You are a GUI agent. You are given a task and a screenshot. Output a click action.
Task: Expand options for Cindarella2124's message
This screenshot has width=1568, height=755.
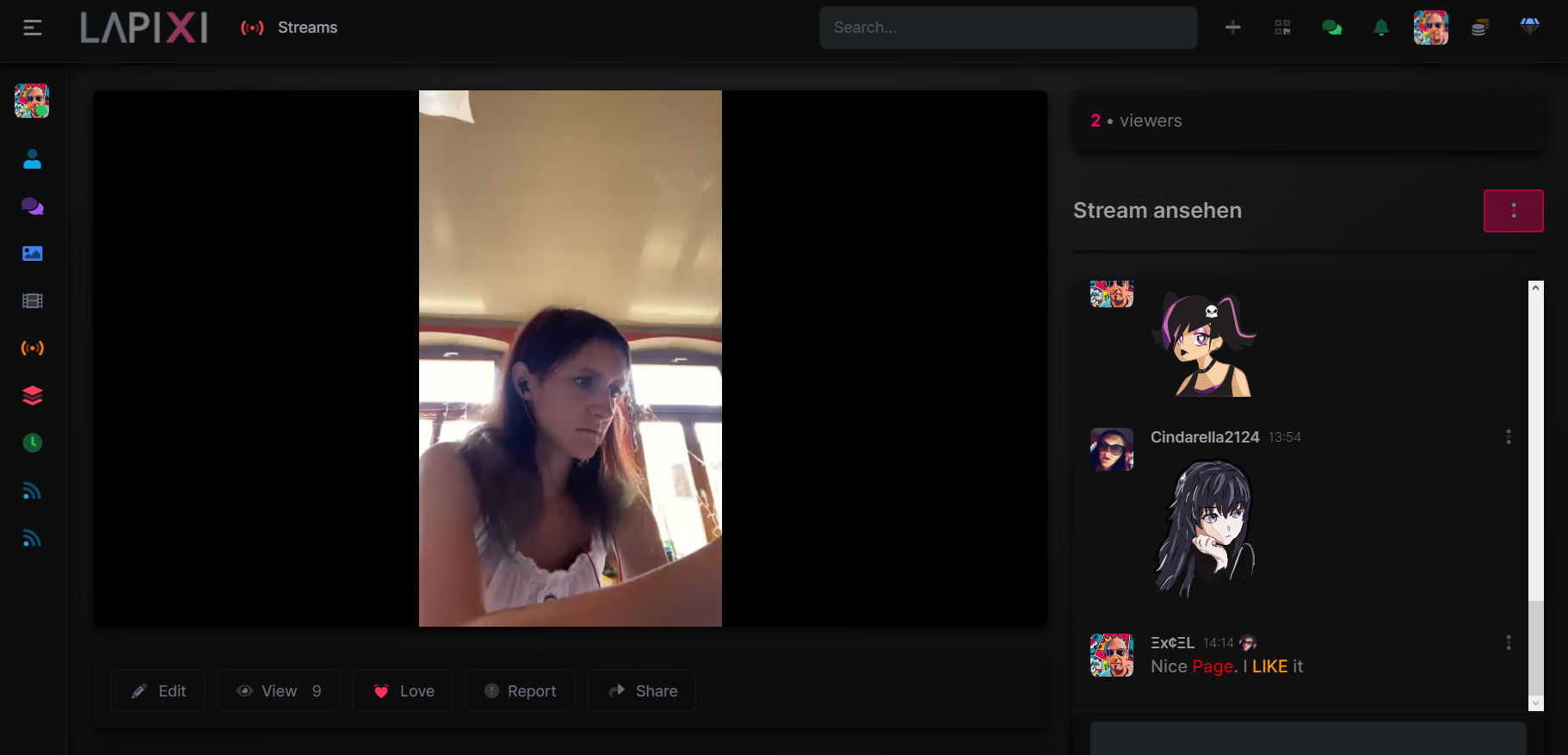1508,437
